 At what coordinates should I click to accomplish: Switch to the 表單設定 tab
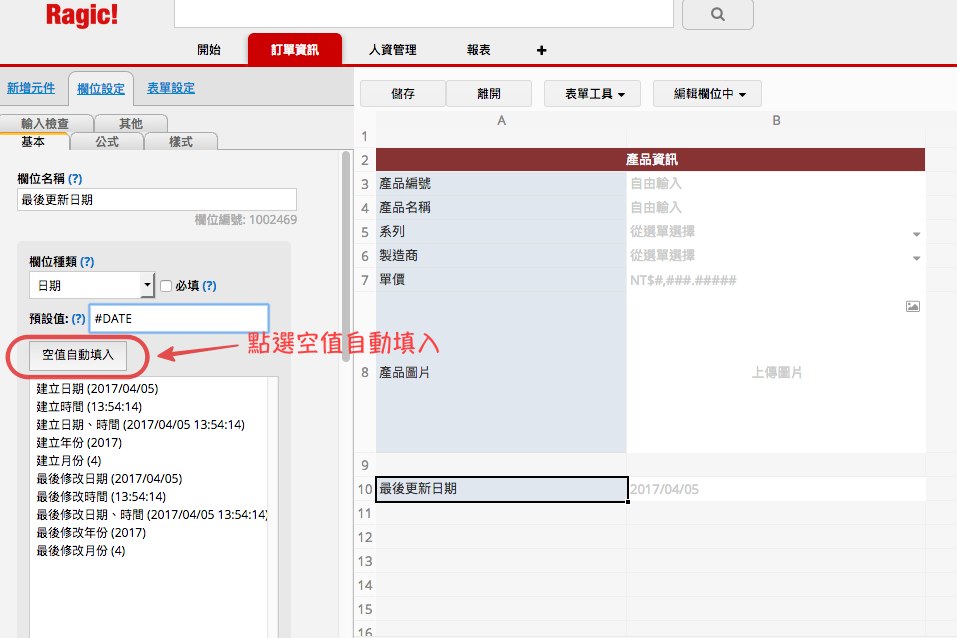point(170,88)
